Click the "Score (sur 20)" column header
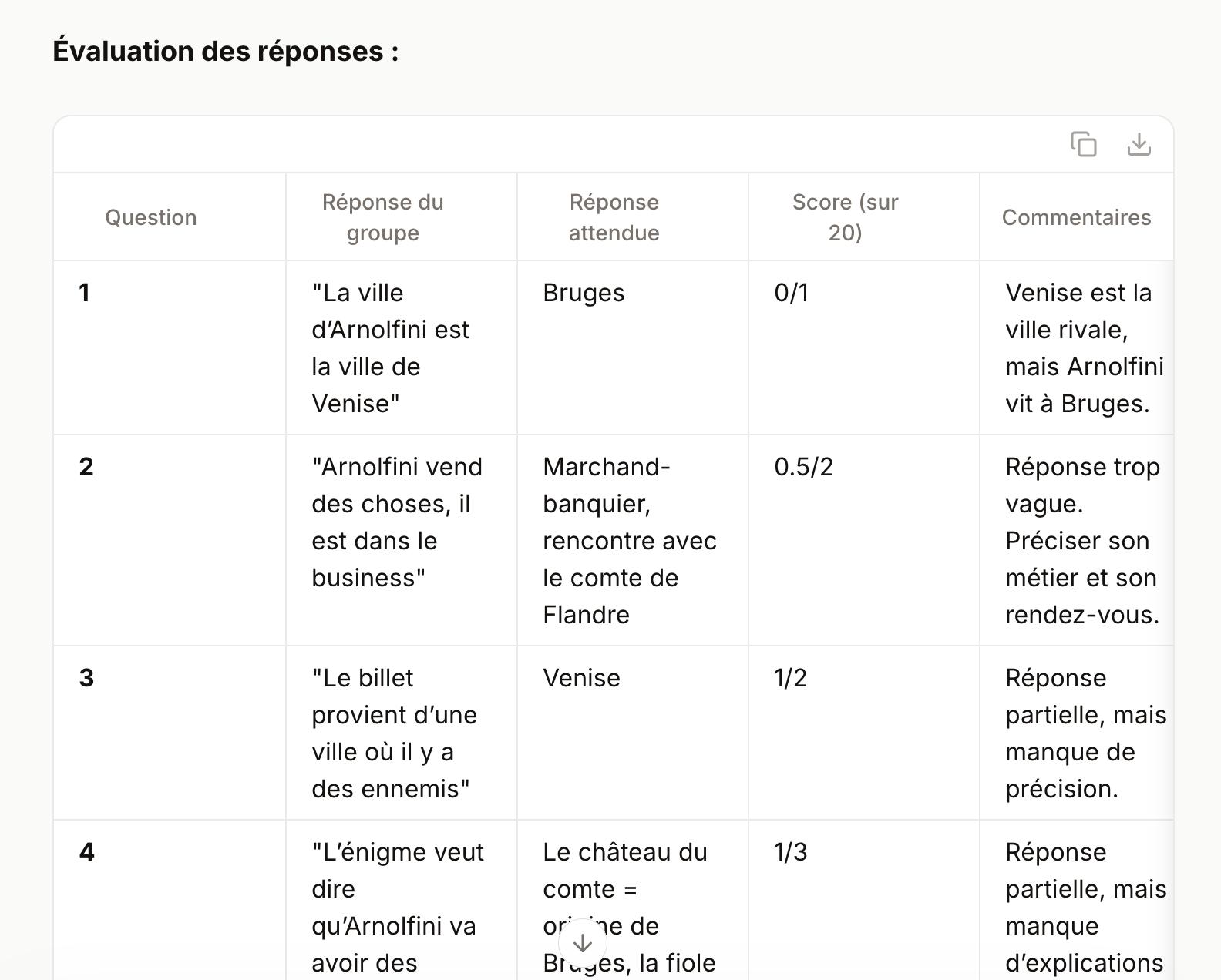The height and width of the screenshot is (980, 1221). 845,217
